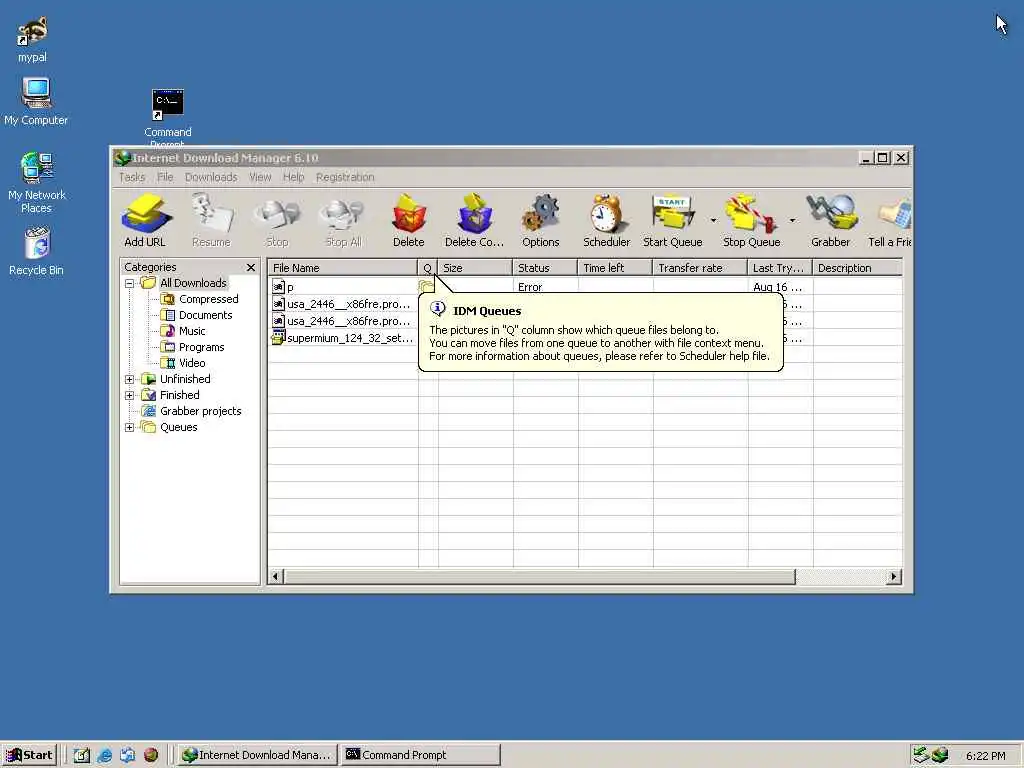Click the horizontal scrollbar thumb

pos(539,576)
